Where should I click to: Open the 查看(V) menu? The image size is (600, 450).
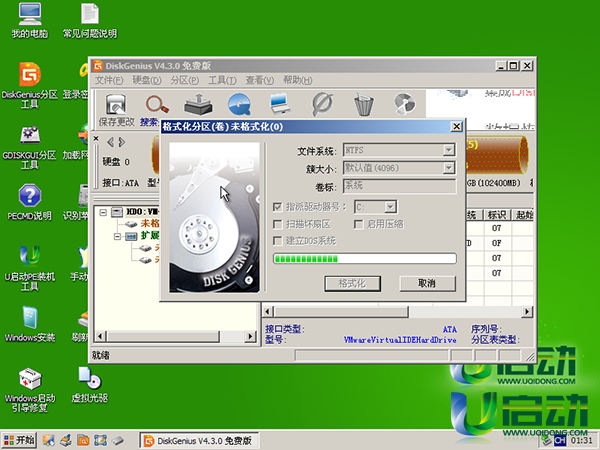click(x=259, y=80)
